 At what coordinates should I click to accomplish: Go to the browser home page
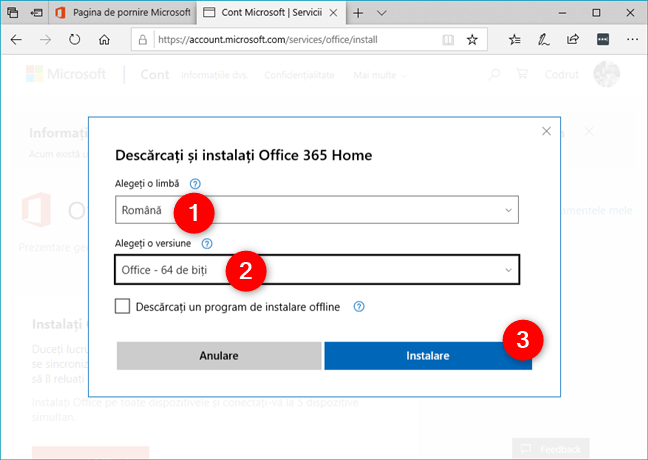pos(104,40)
